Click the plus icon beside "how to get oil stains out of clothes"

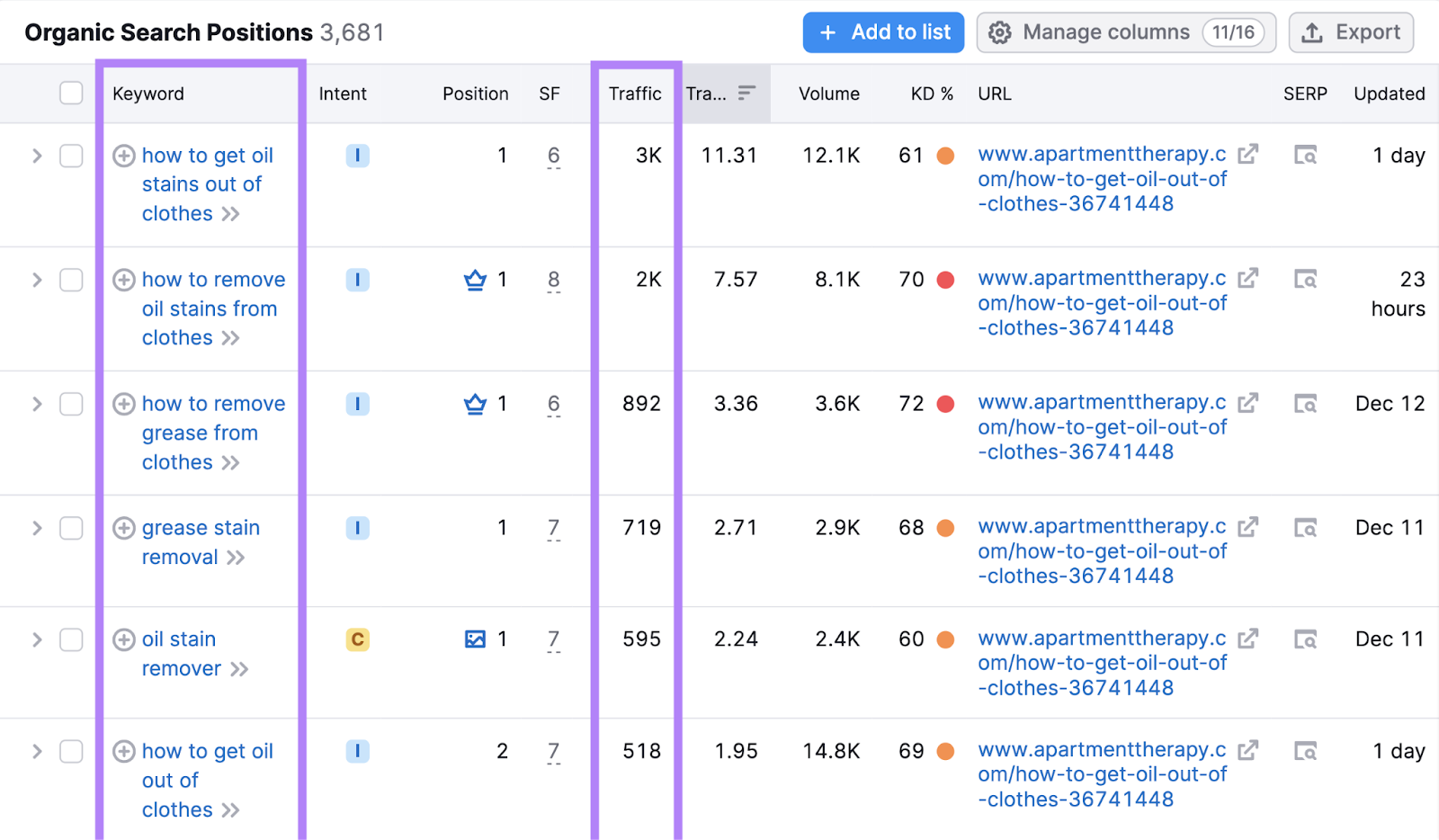tap(124, 156)
